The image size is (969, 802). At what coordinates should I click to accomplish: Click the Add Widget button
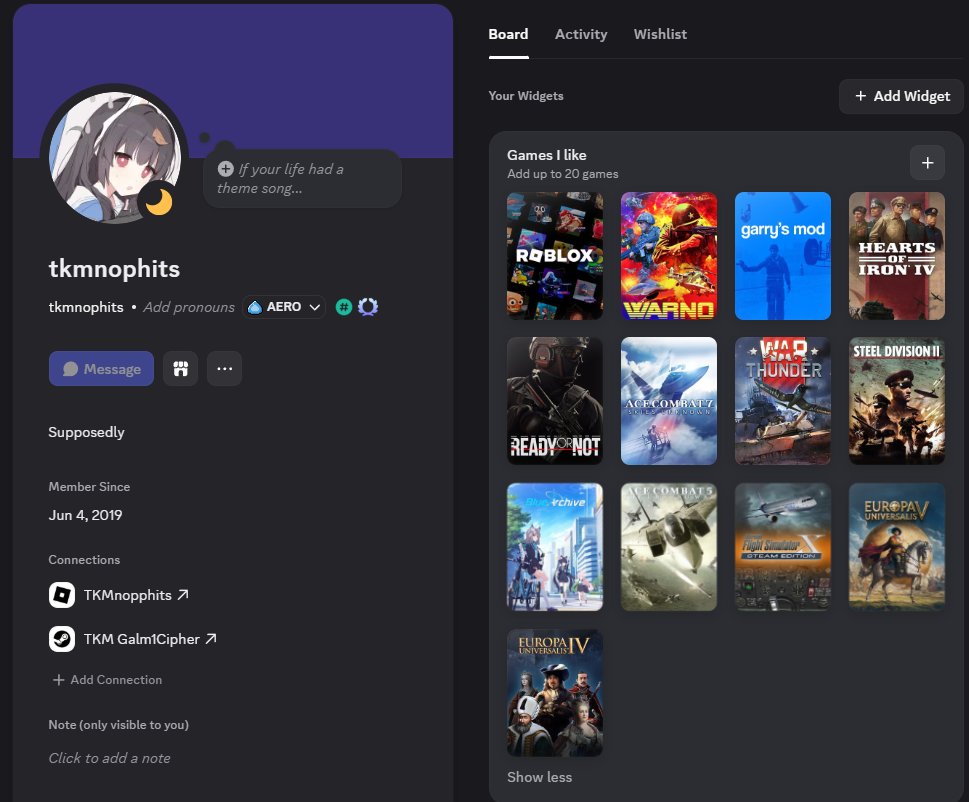coord(901,96)
